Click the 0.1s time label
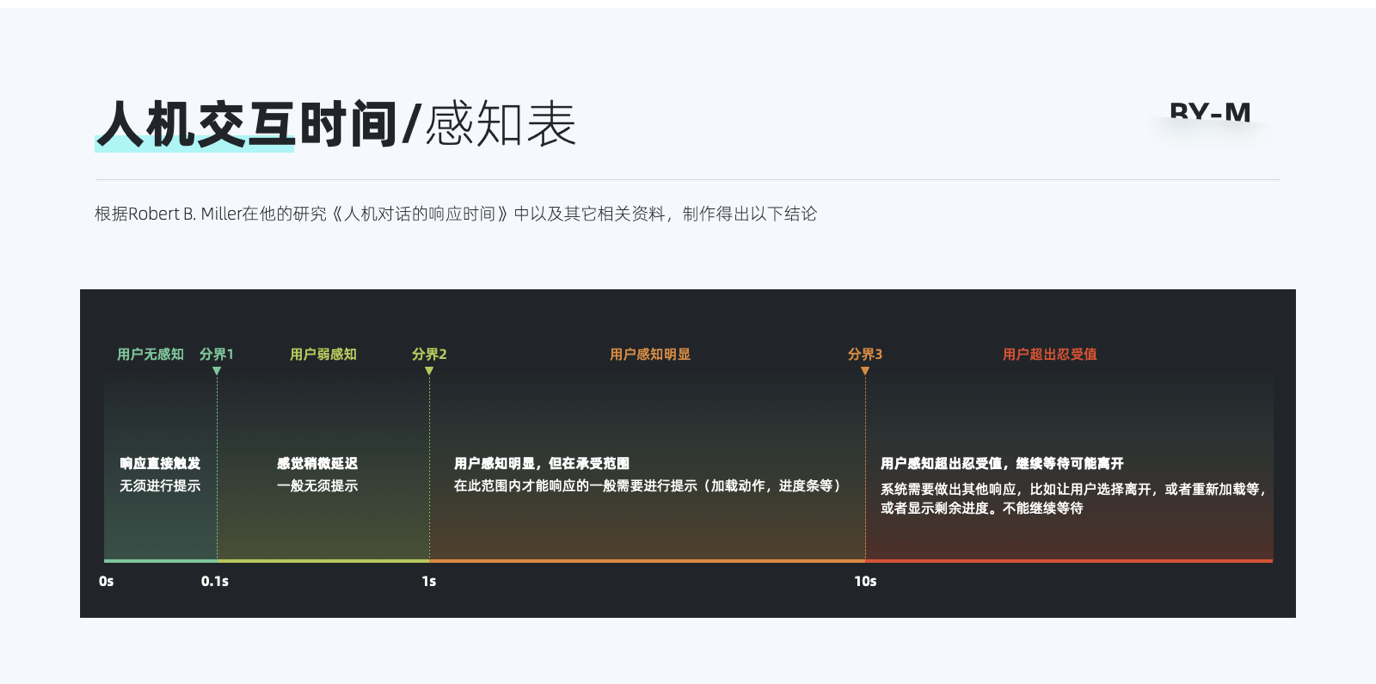This screenshot has width=1376, height=684. click(x=215, y=581)
